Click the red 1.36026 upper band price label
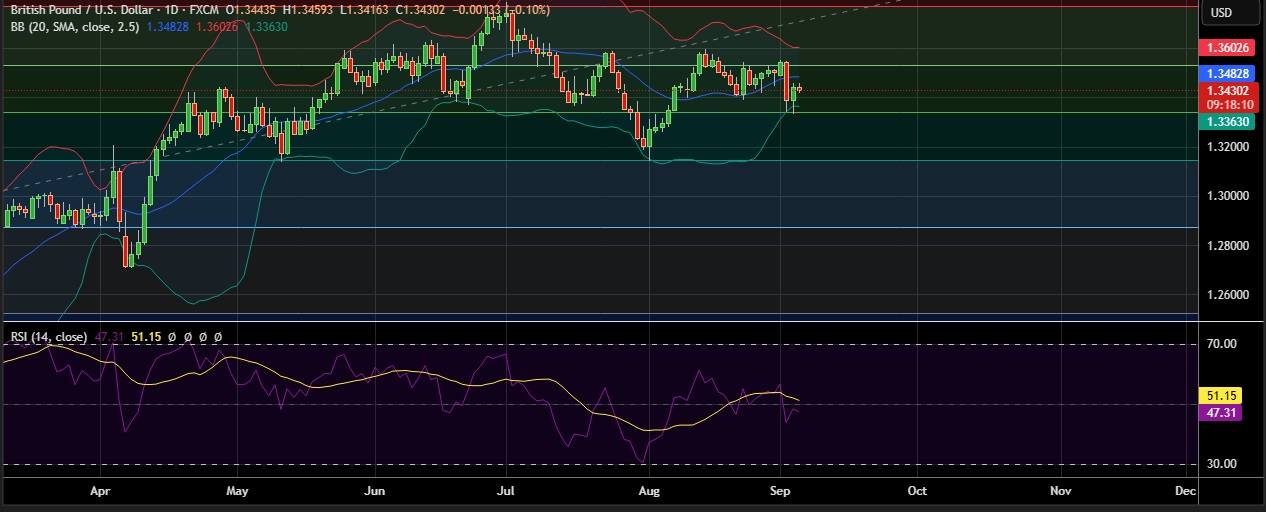Screen dimensions: 1266x512 (x=1227, y=48)
